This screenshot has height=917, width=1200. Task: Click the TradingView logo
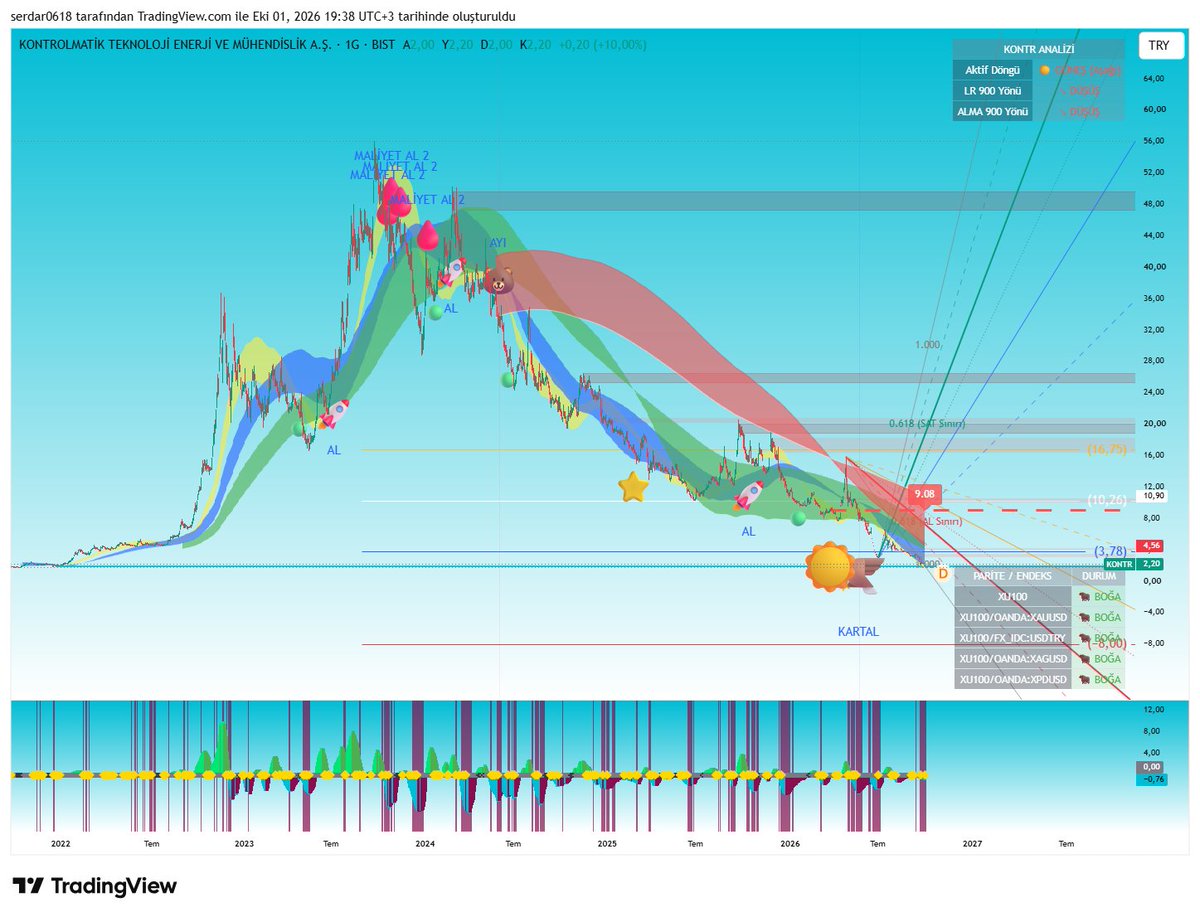click(x=95, y=886)
